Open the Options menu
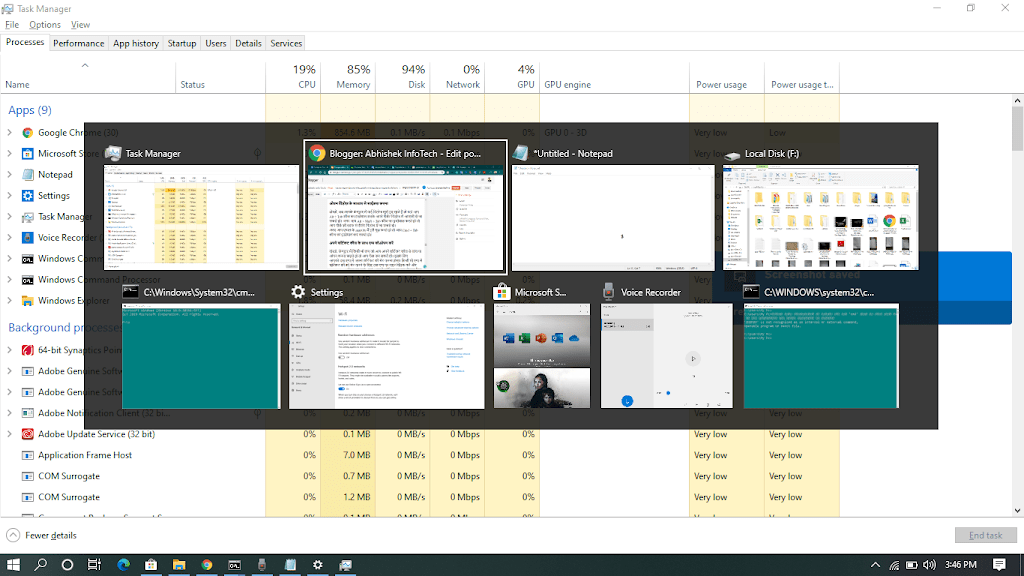This screenshot has height=576, width=1024. point(45,24)
